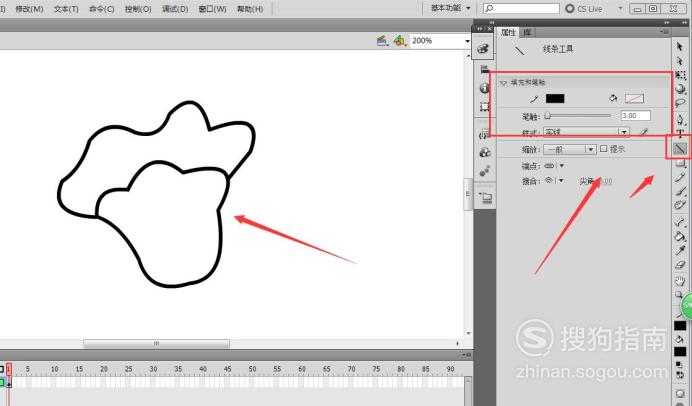
Task: Click the black stroke color swatch in properties
Action: tap(555, 98)
